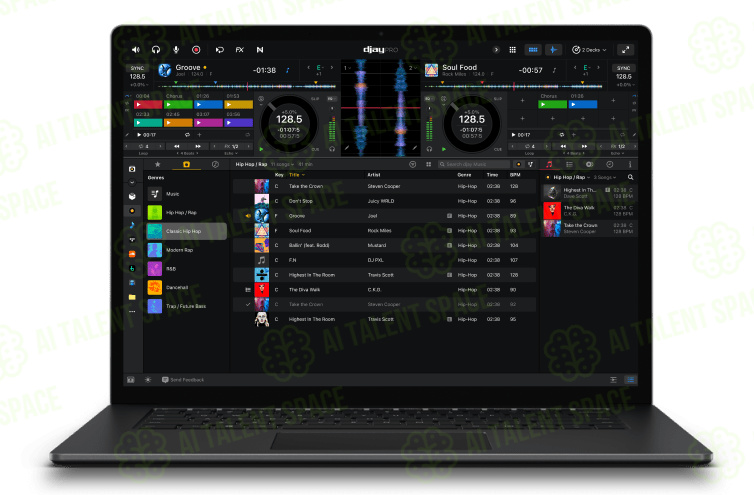Click the round chevron arrow beside djay logo
The height and width of the screenshot is (495, 754).
[x=496, y=50]
